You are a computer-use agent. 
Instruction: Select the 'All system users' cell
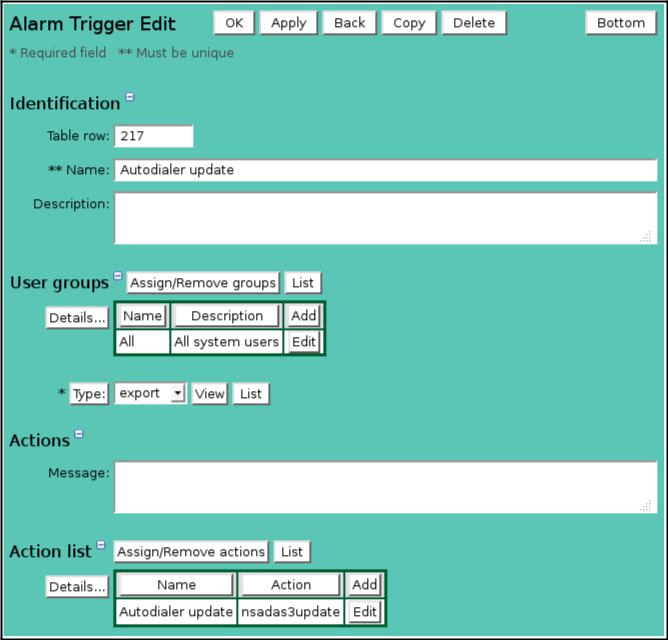(x=227, y=342)
